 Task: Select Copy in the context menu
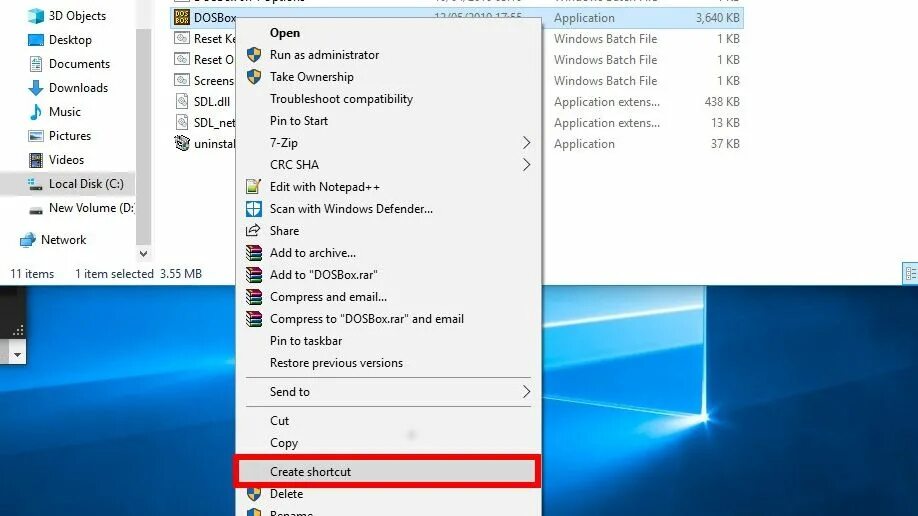[284, 443]
